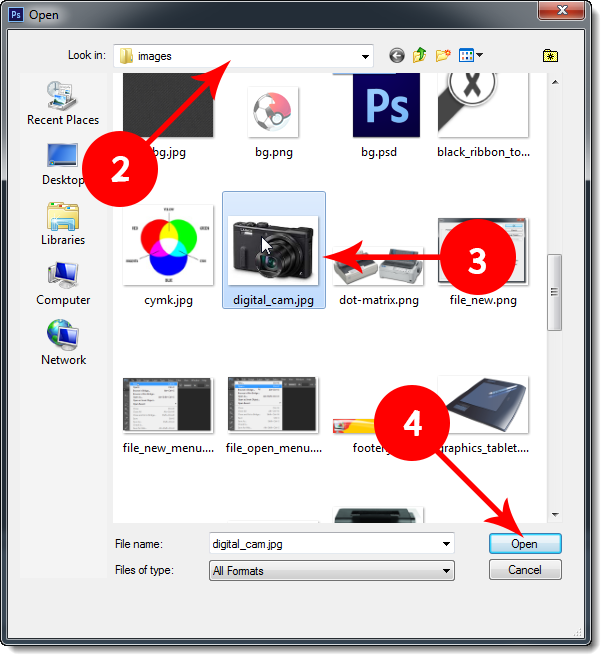Click the favorites icon at top right

549,56
